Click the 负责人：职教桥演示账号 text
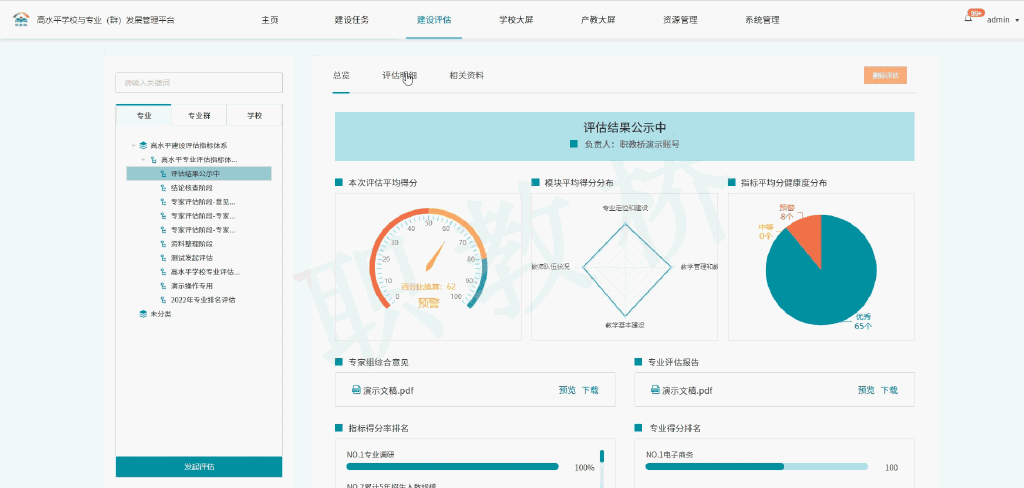1024x488 pixels. click(632, 144)
